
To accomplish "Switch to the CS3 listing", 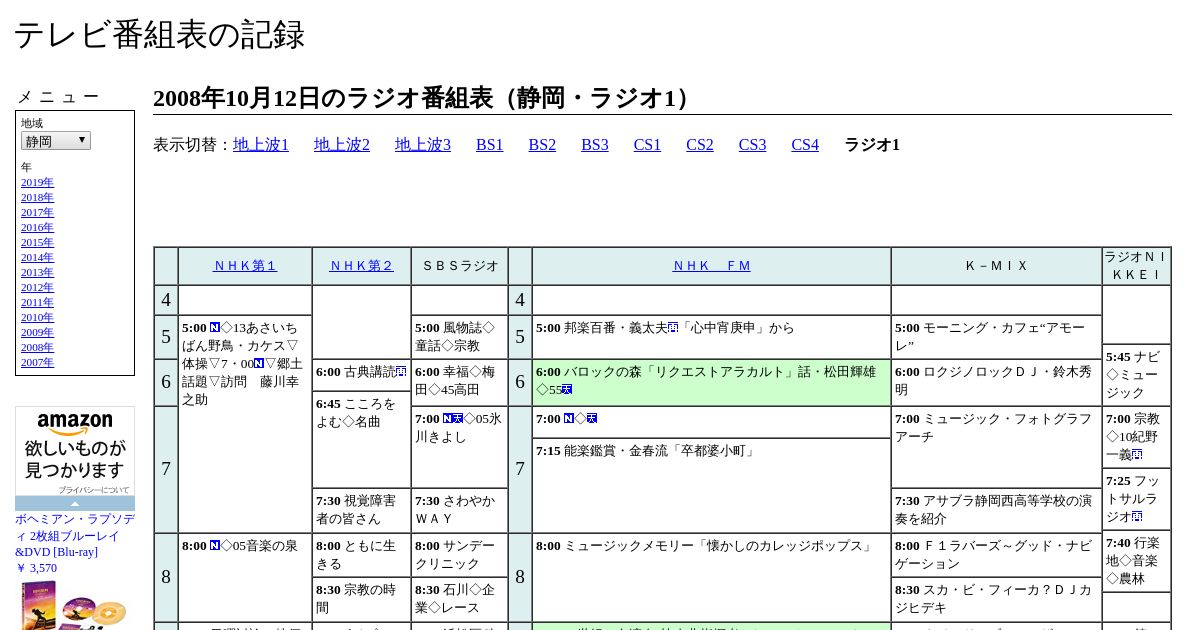I will click(752, 145).
